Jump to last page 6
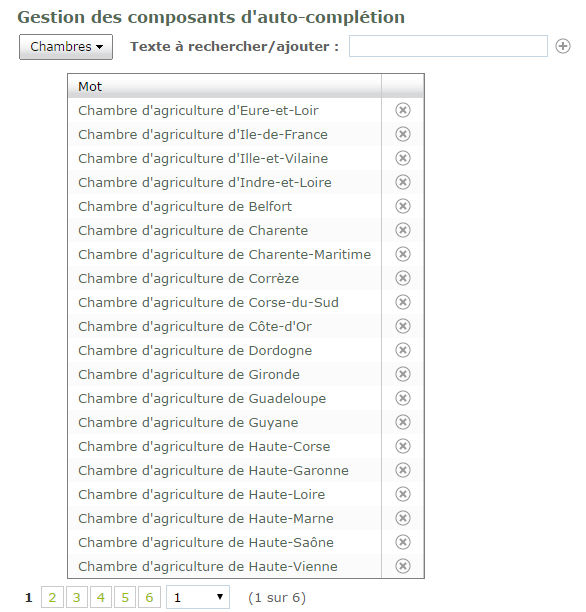586x612 pixels. pyautogui.click(x=149, y=597)
